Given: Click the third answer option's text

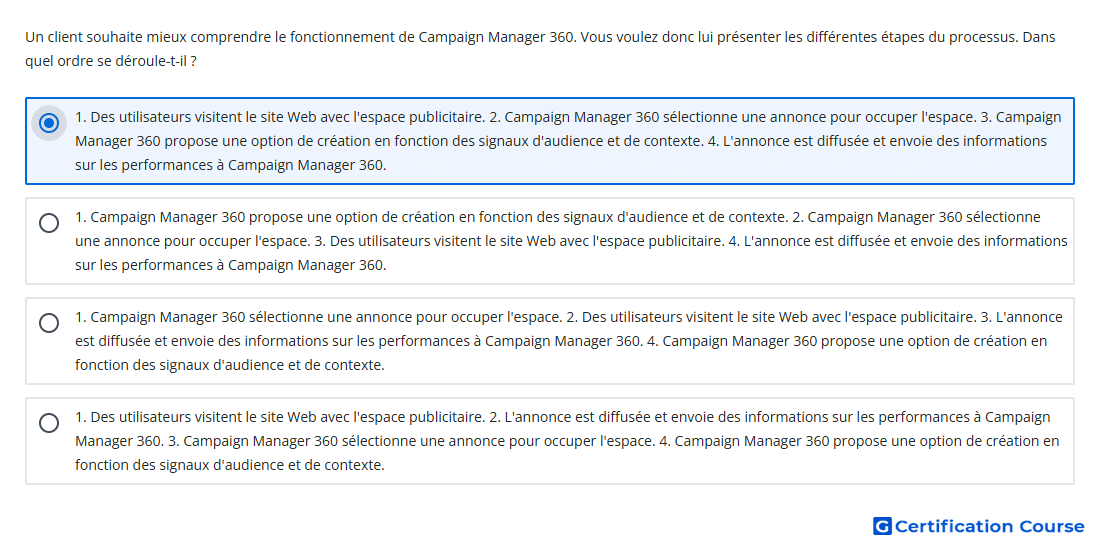Looking at the screenshot, I should click(569, 341).
